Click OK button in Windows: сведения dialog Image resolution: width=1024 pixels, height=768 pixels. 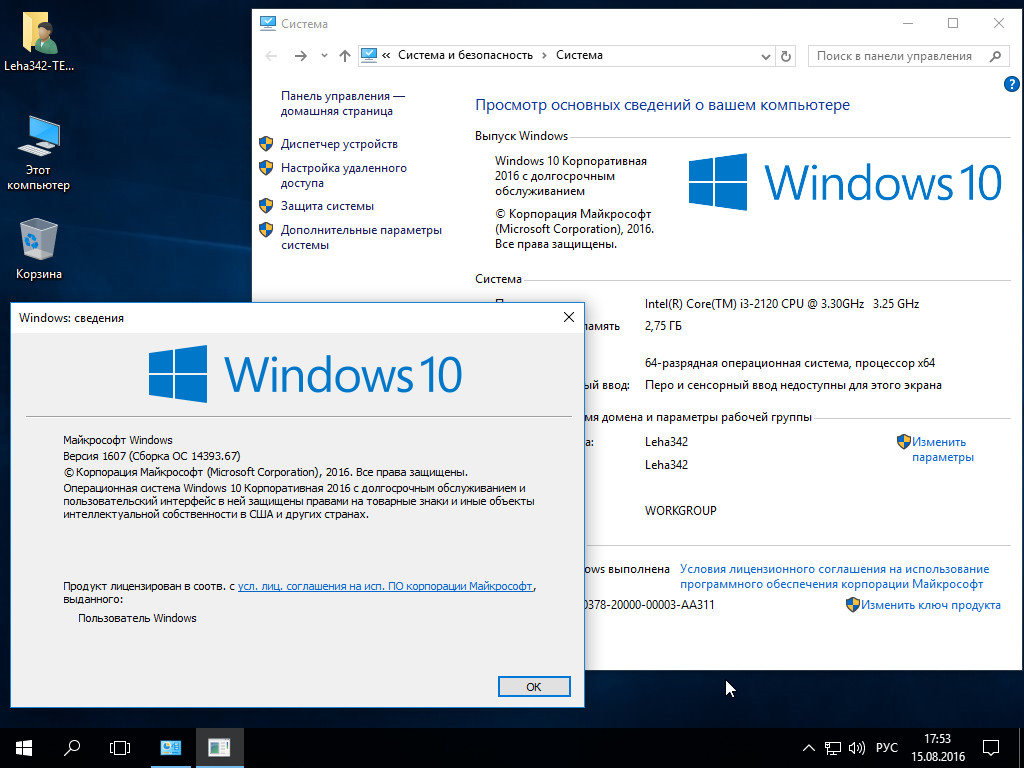[534, 686]
